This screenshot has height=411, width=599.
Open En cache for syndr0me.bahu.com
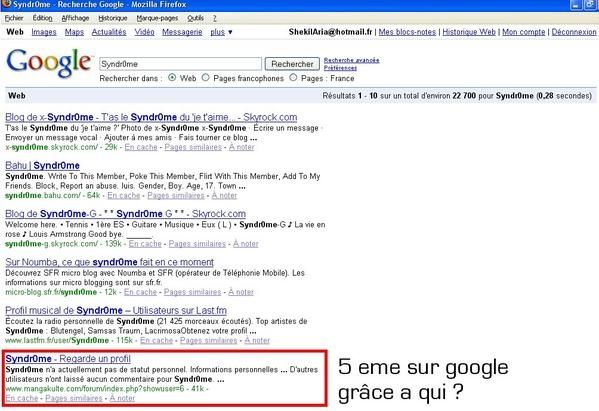124,196
